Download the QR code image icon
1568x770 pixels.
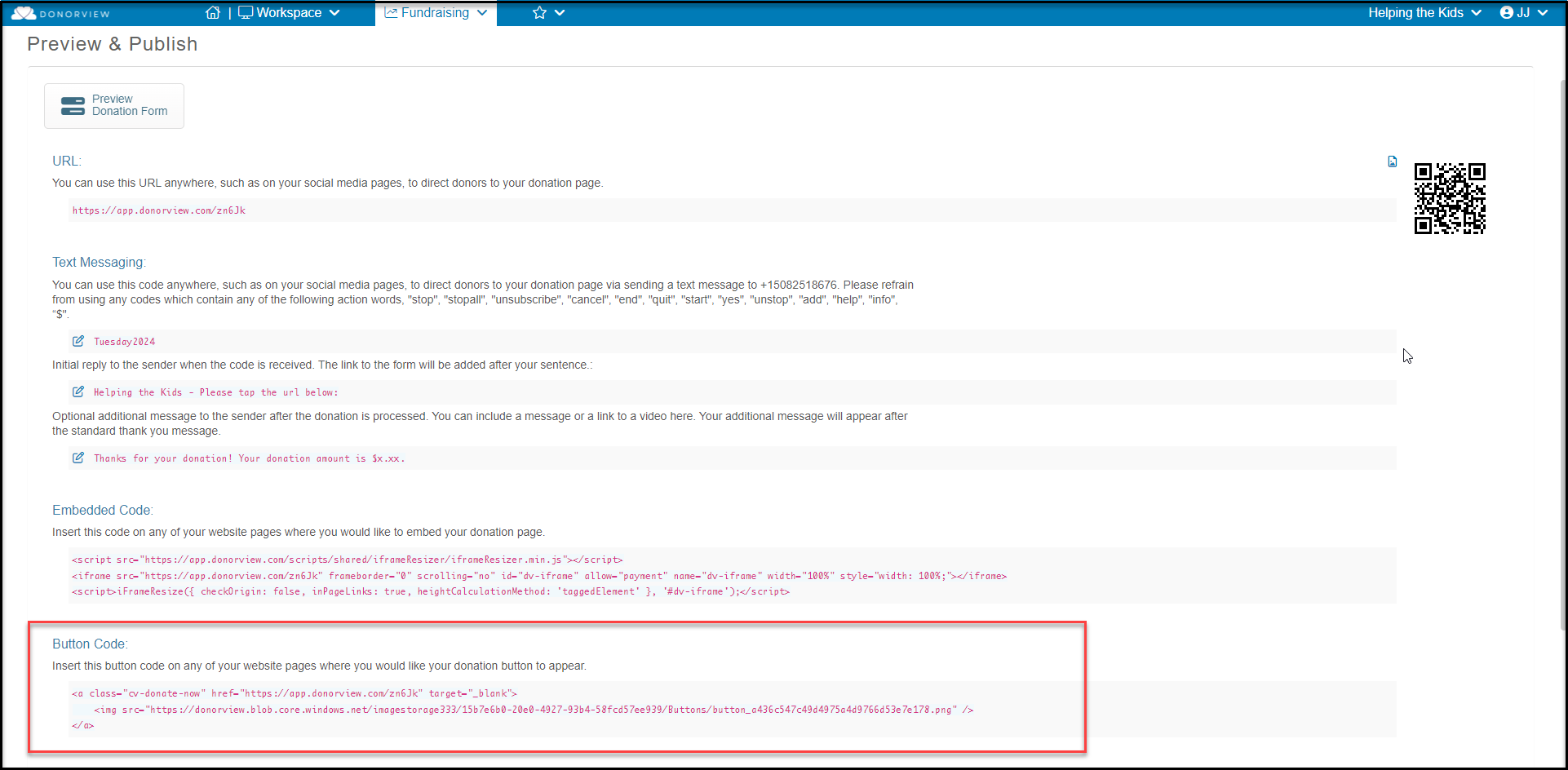pyautogui.click(x=1393, y=162)
